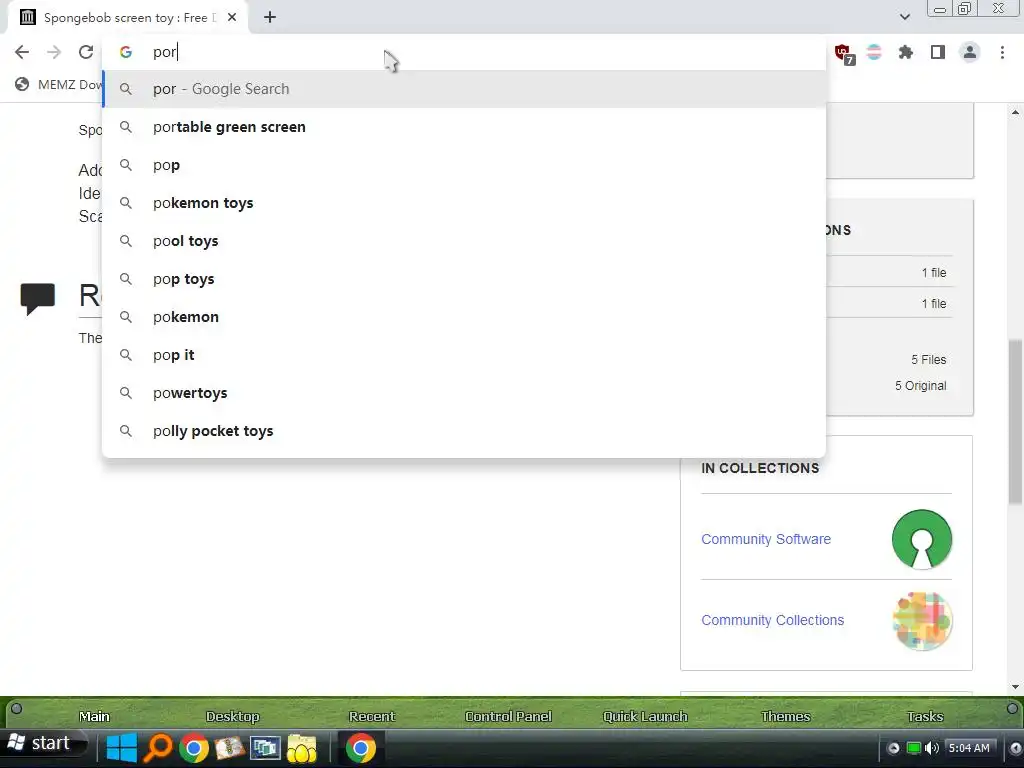Viewport: 1024px width, 768px height.
Task: Open the tab search chevron
Action: [904, 17]
